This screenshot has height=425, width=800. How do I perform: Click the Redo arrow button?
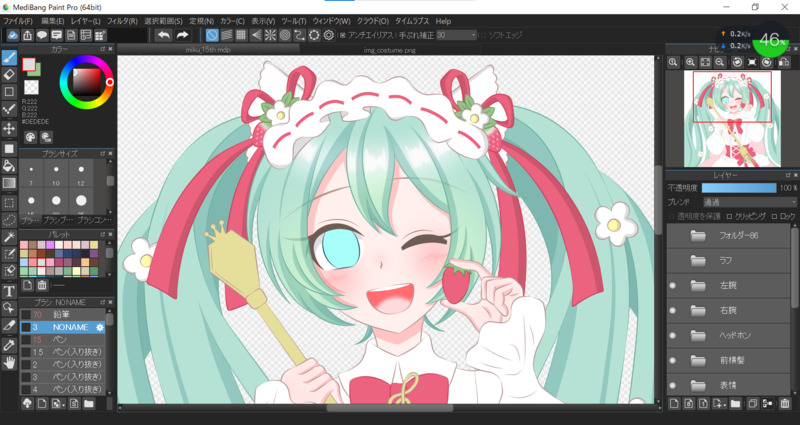(182, 35)
